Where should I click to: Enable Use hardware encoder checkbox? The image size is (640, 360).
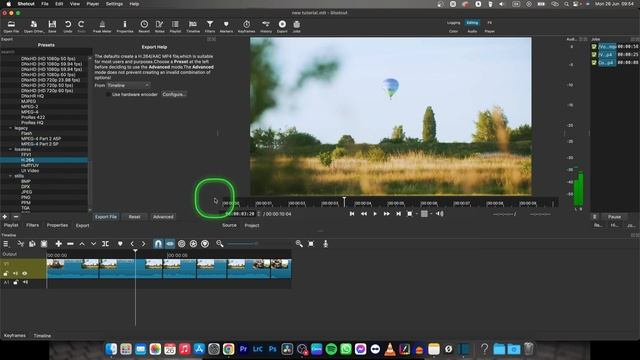pyautogui.click(x=108, y=94)
